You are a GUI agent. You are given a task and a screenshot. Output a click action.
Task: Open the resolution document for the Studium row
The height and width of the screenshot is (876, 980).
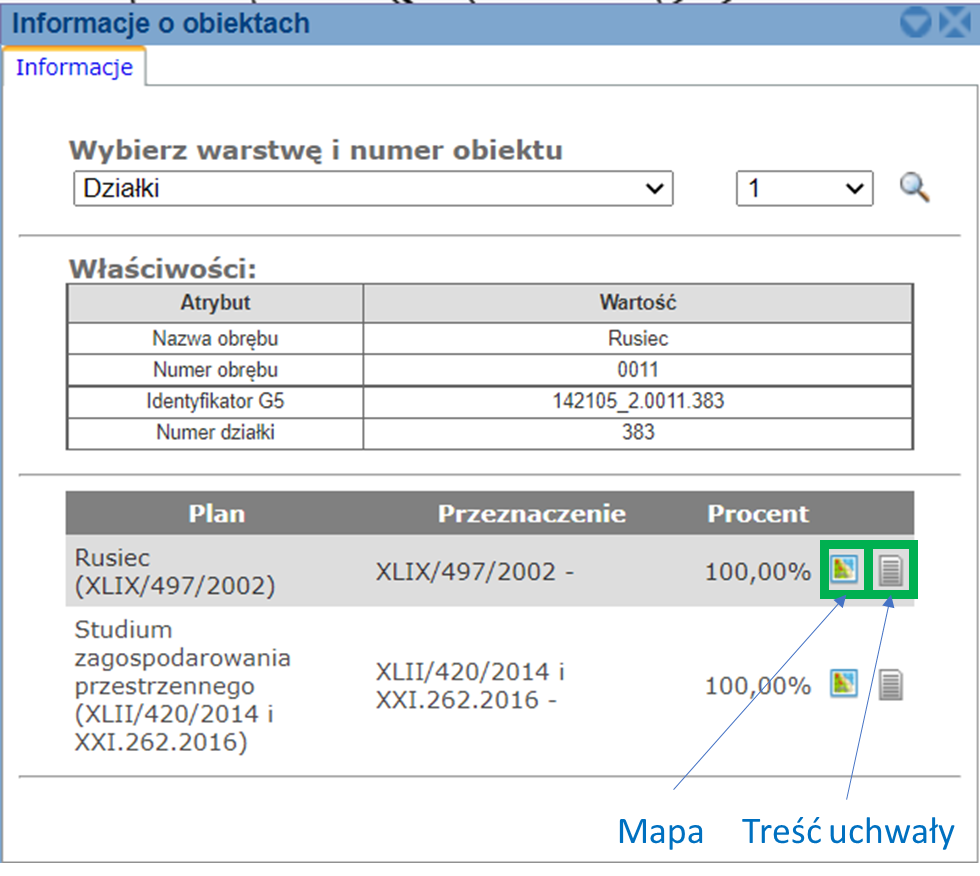coord(891,685)
